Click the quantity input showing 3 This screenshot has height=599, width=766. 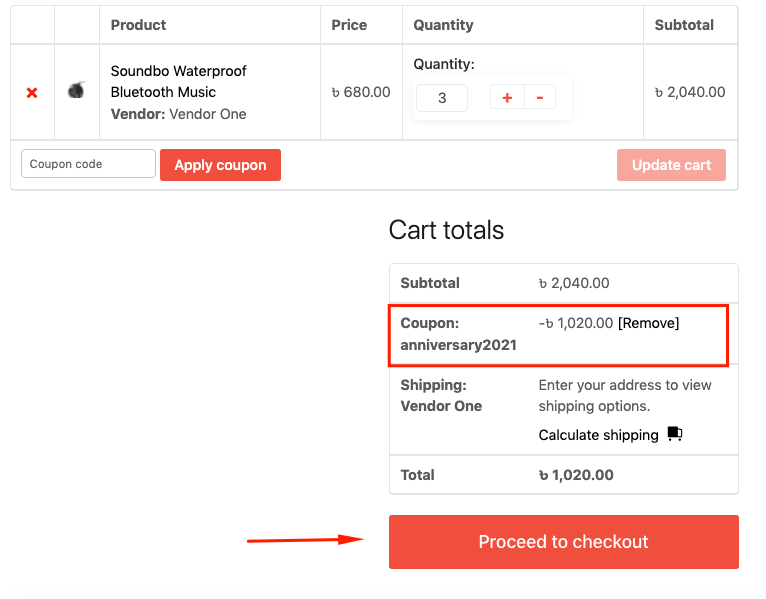[x=442, y=98]
